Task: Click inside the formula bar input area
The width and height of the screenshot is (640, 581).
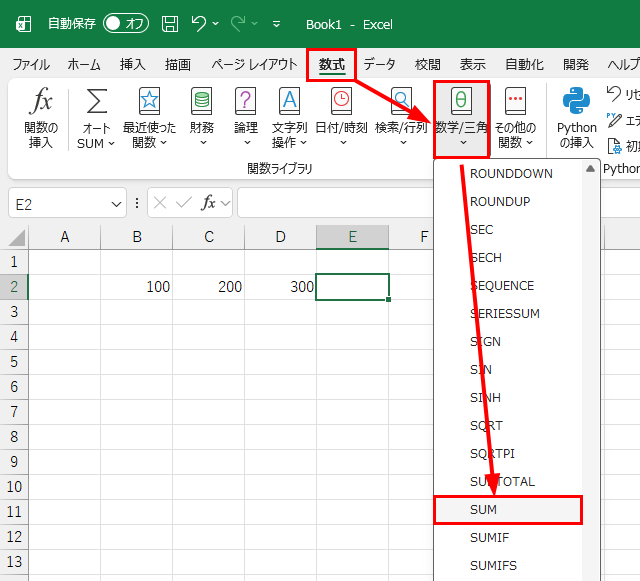Action: 335,203
